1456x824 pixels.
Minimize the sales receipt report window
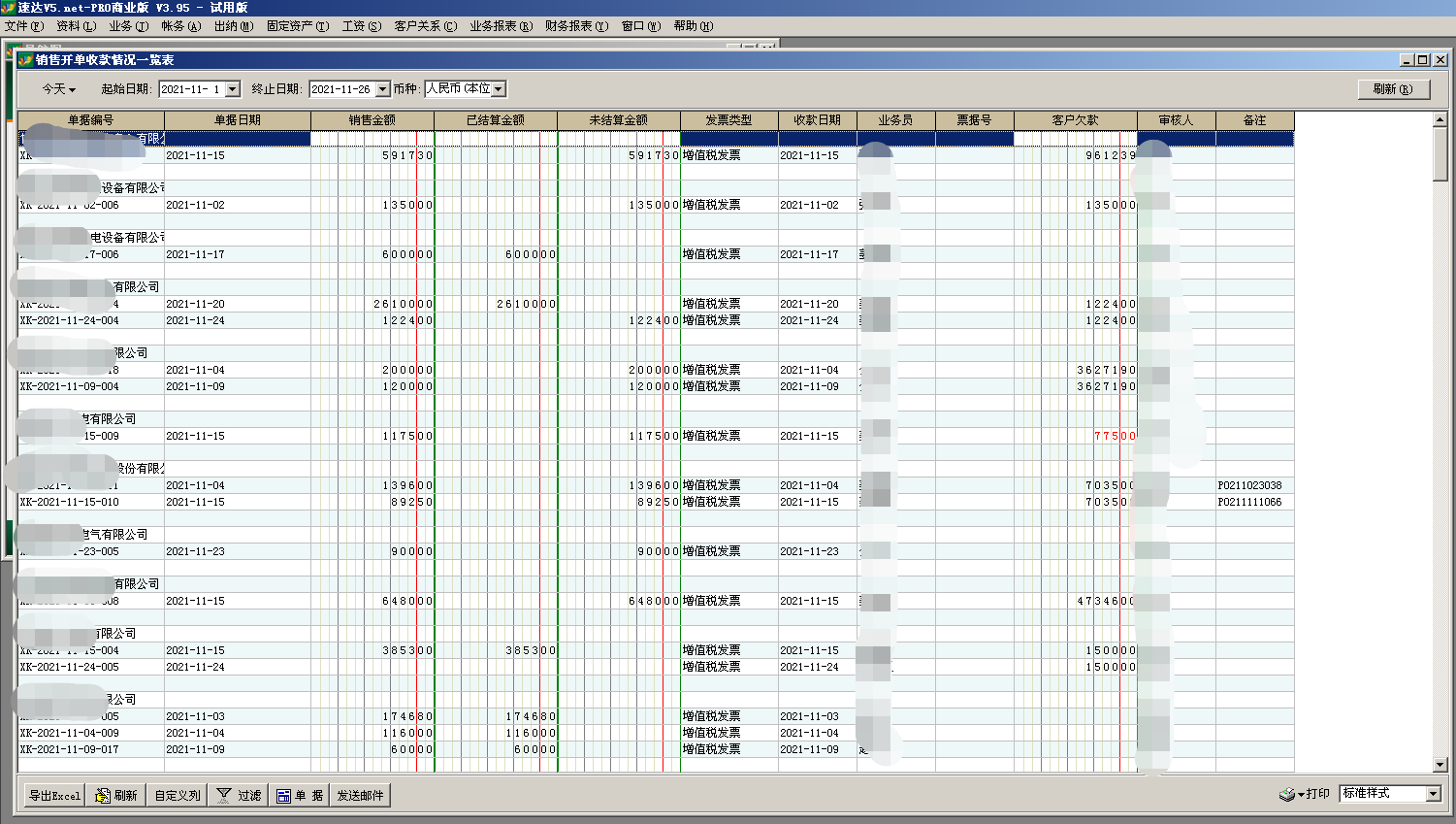click(1407, 60)
